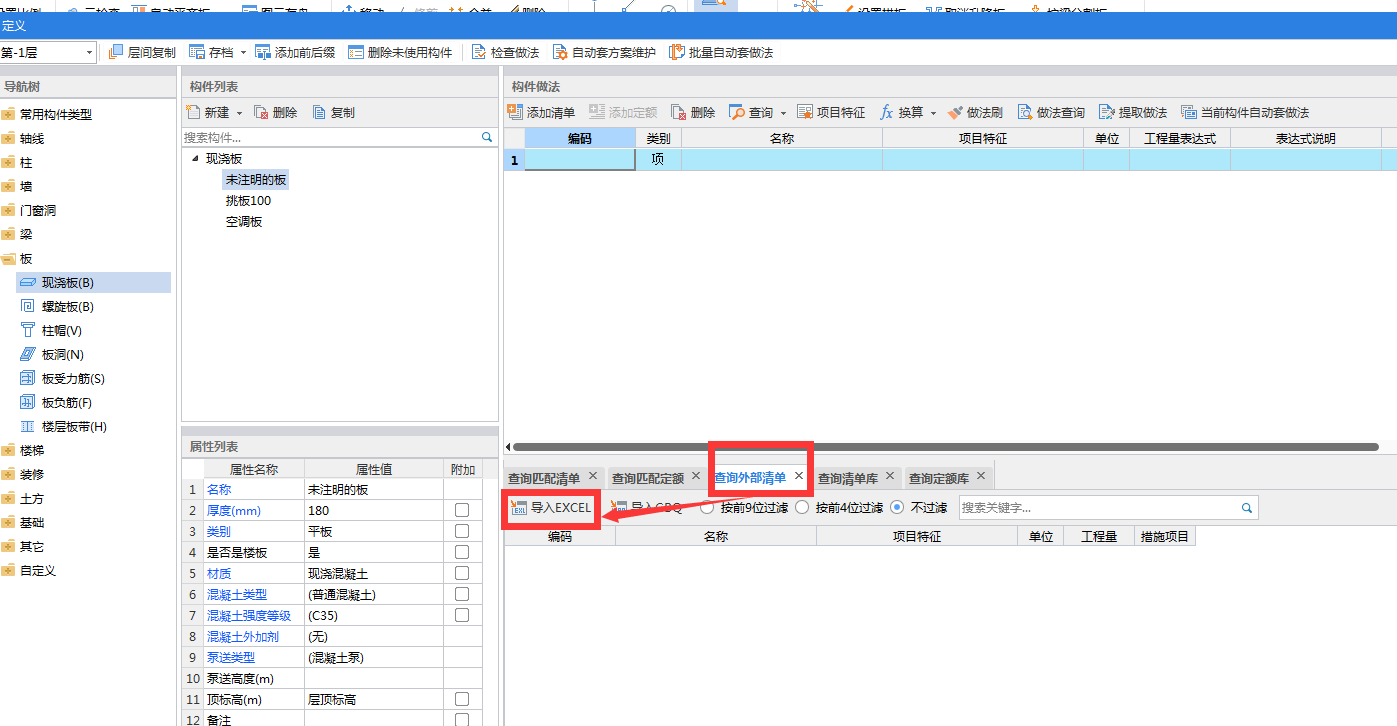This screenshot has height=726, width=1397.
Task: Open the 第-1层 floor dropdown
Action: 90,52
